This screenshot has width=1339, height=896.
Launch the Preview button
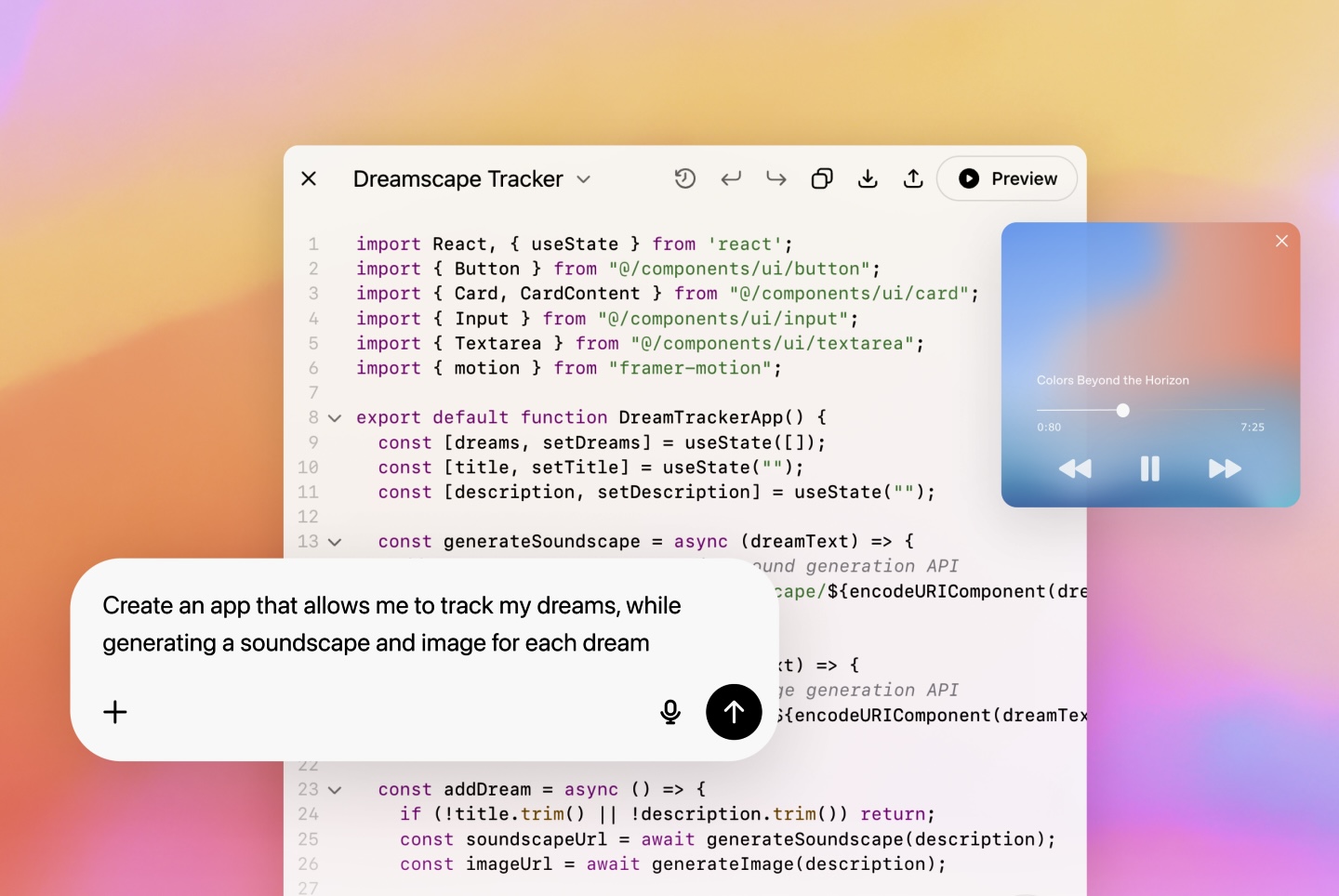(x=1007, y=178)
